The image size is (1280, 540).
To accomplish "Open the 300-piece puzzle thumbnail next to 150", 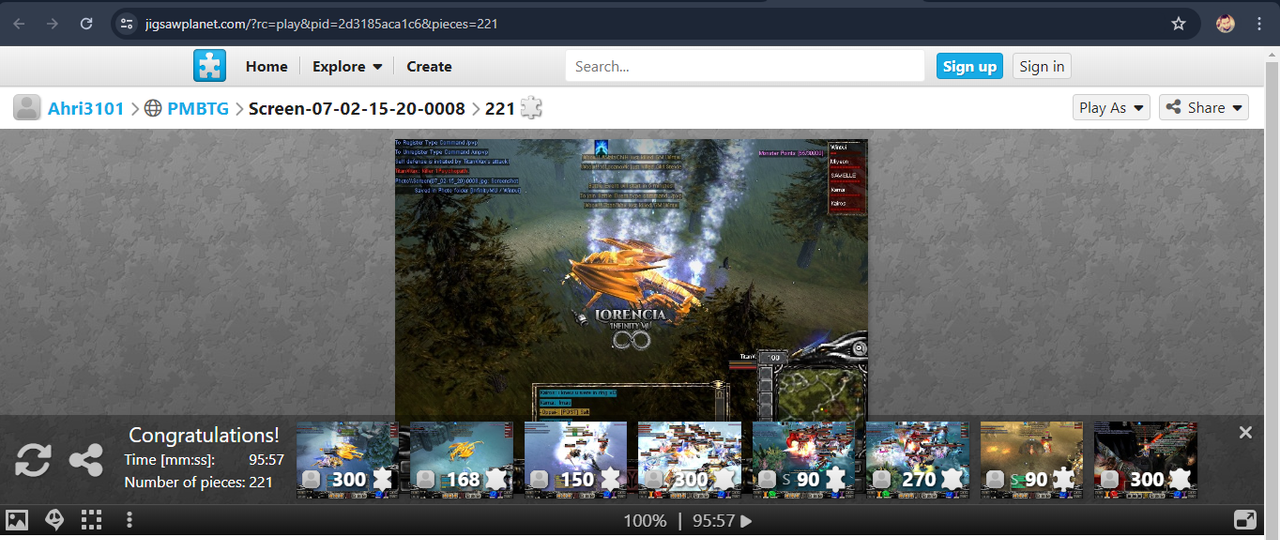I will (x=689, y=460).
